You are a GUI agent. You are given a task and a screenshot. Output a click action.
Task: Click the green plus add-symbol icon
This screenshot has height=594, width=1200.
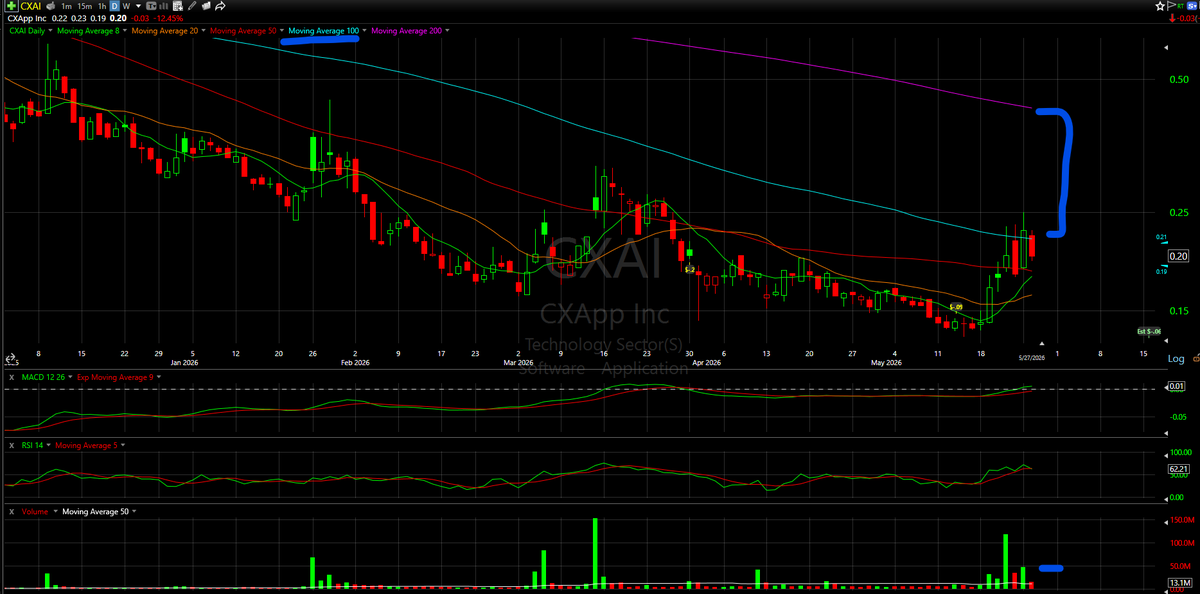(x=11, y=6)
